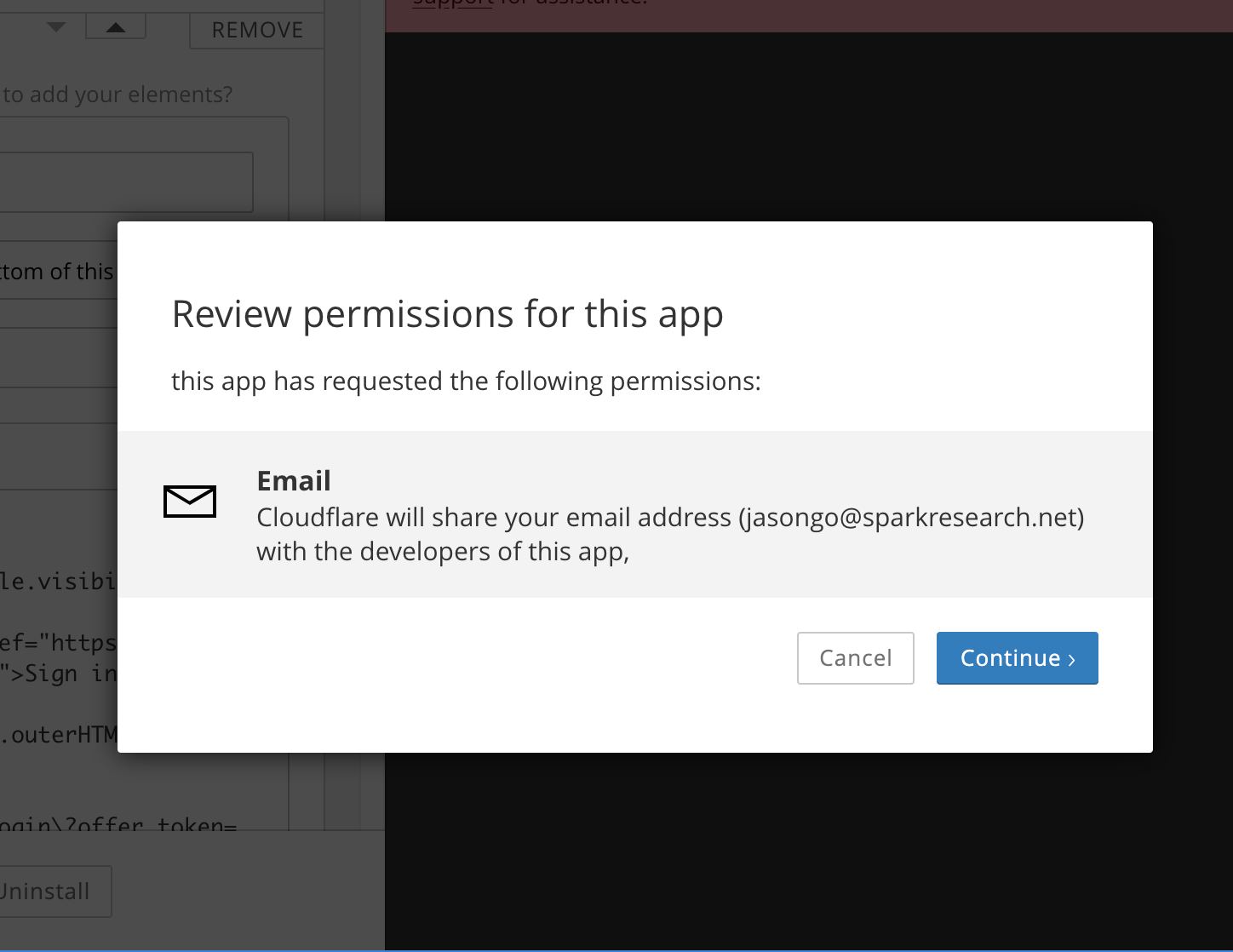Image resolution: width=1233 pixels, height=952 pixels.
Task: Click the support link in the red banner
Action: (x=453, y=3)
